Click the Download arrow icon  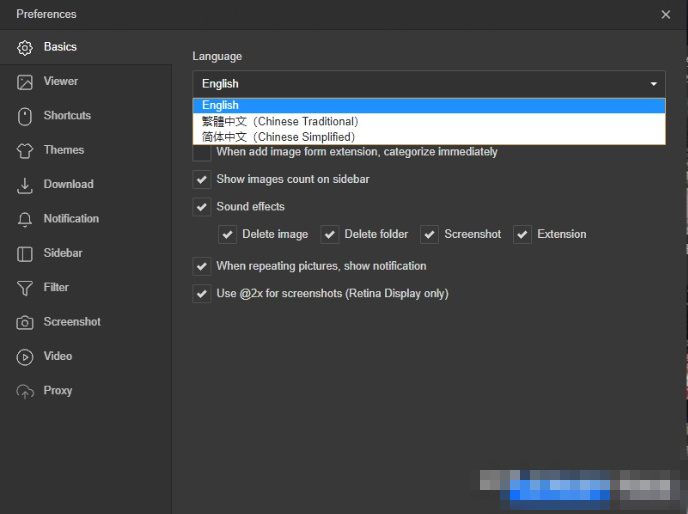[x=25, y=185]
